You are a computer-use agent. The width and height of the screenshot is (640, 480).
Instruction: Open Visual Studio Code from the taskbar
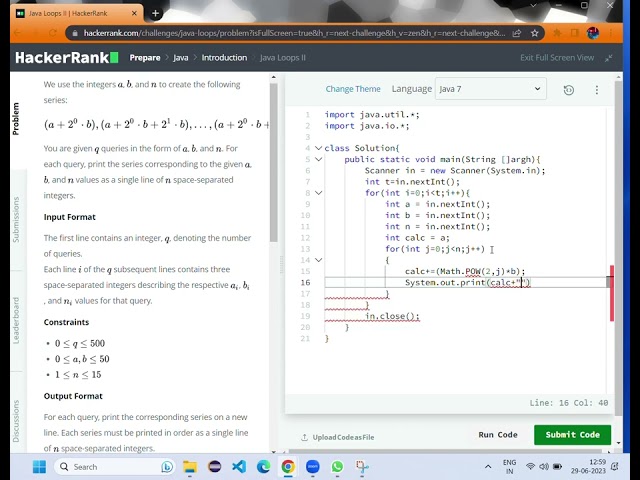click(x=239, y=467)
